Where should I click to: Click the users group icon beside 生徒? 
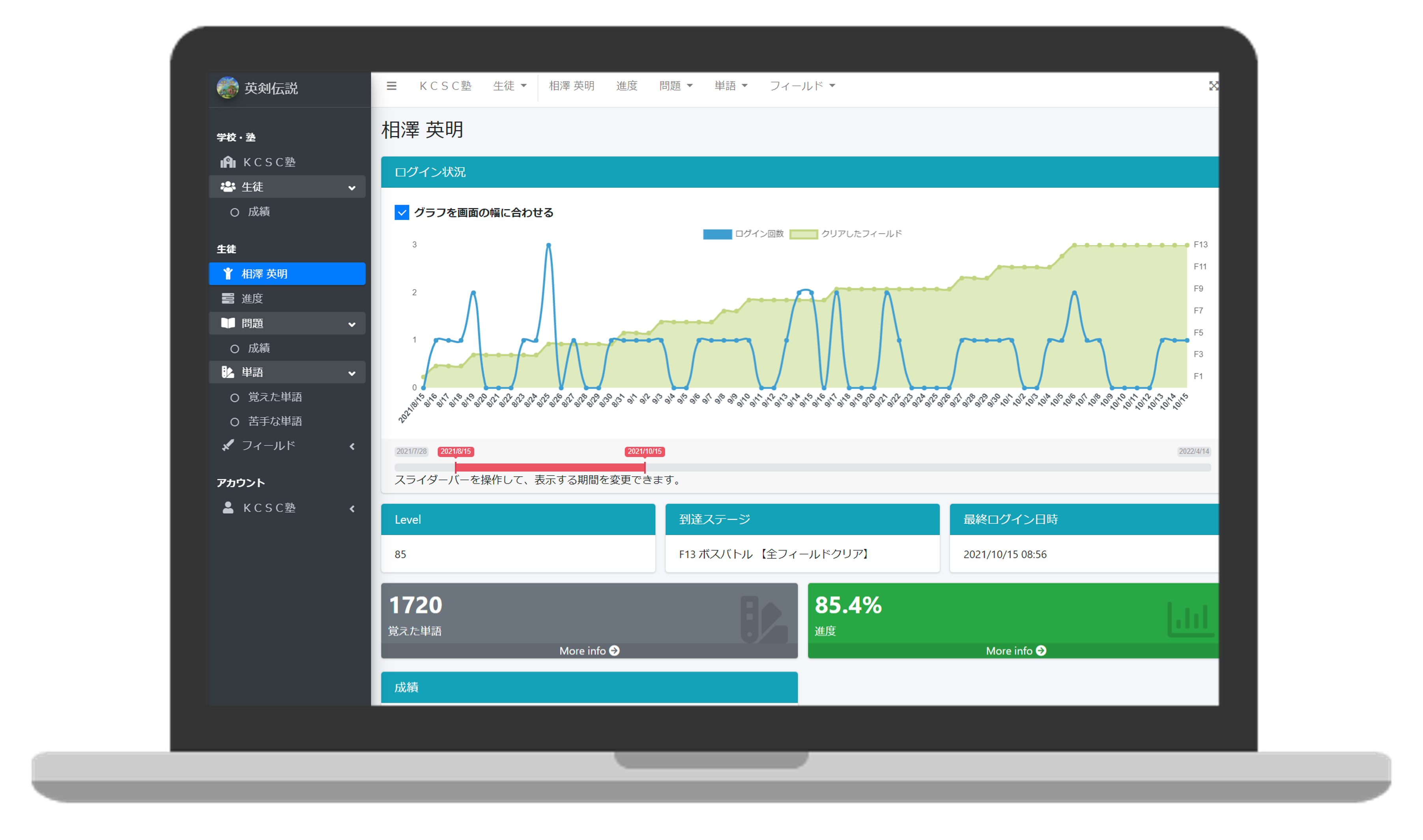(x=228, y=187)
